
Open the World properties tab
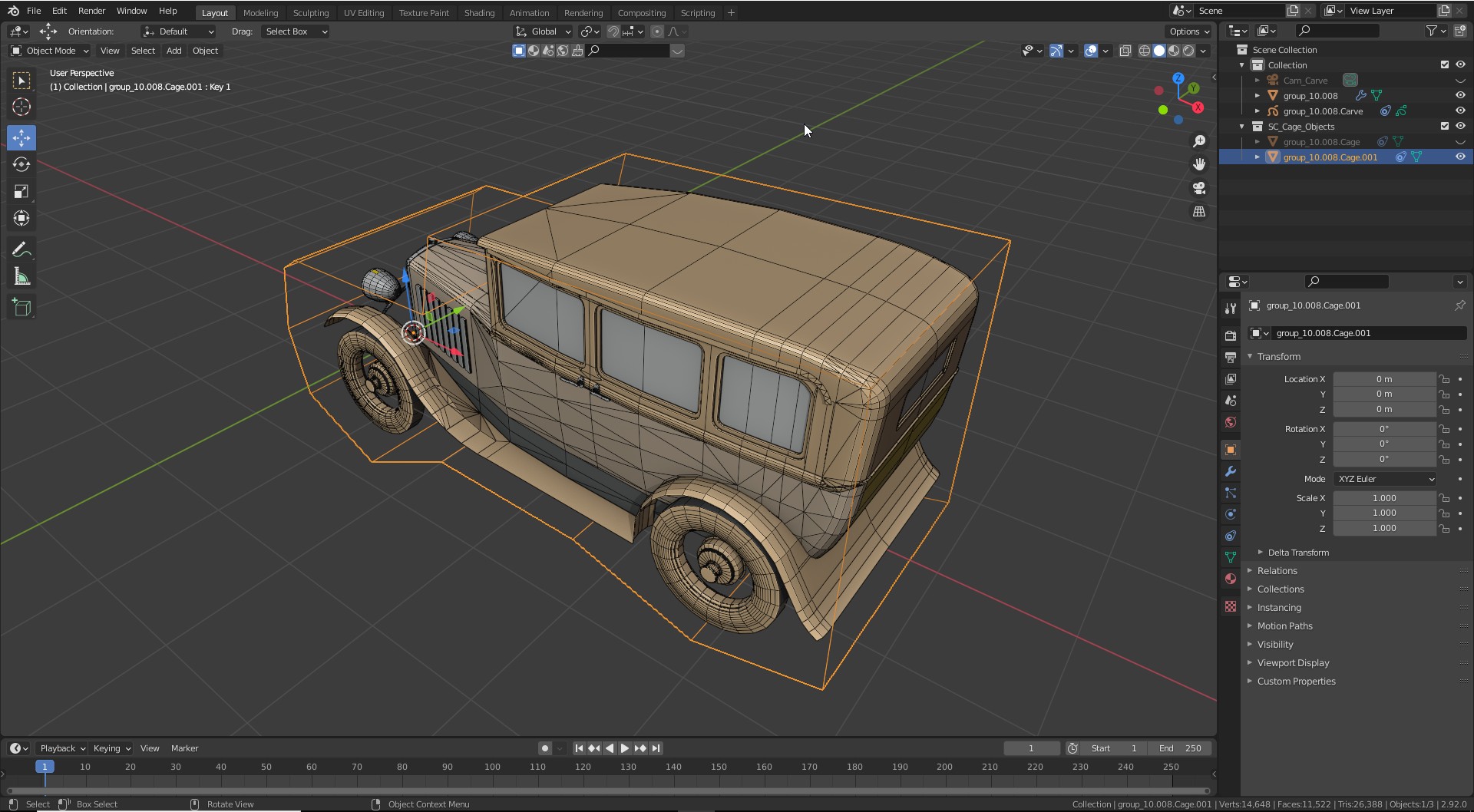1231,422
